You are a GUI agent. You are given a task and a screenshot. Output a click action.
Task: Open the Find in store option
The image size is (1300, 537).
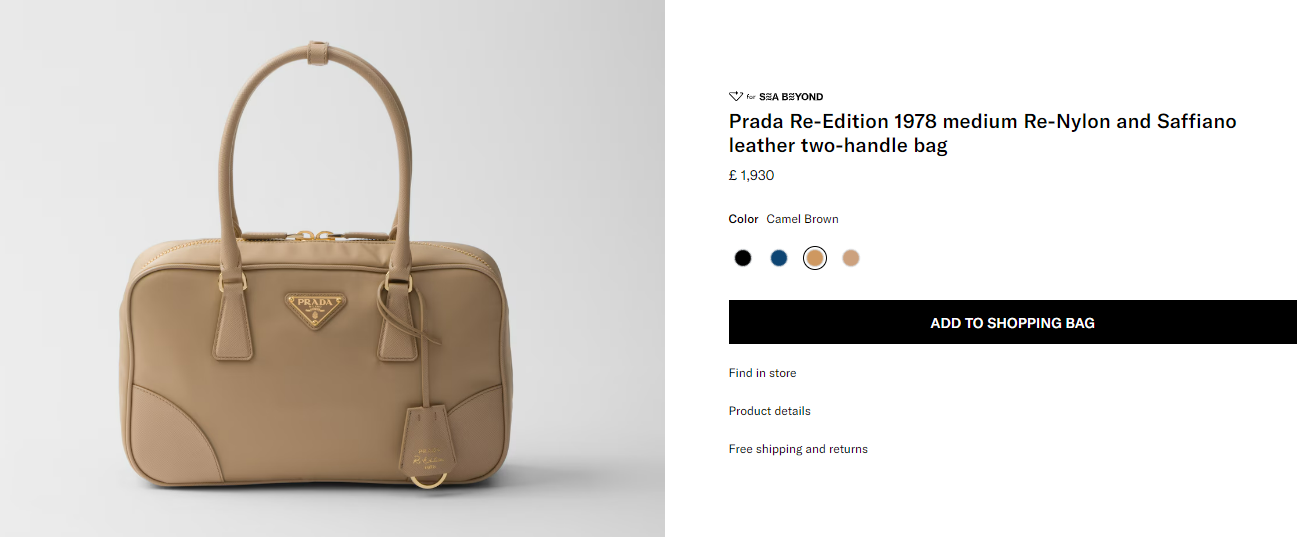(x=762, y=373)
